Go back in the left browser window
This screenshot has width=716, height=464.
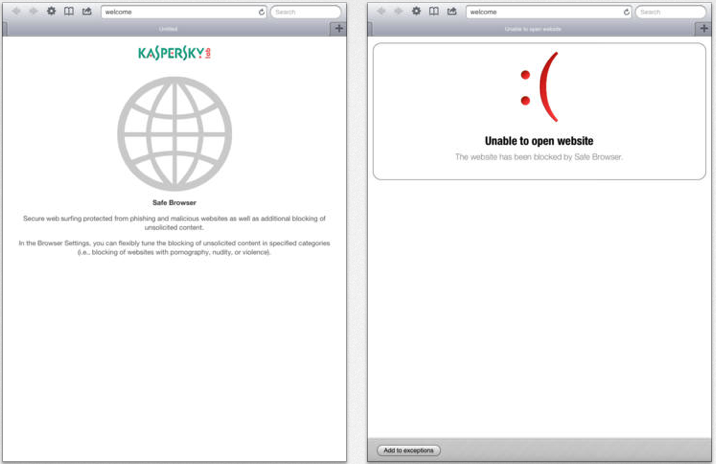coord(16,11)
